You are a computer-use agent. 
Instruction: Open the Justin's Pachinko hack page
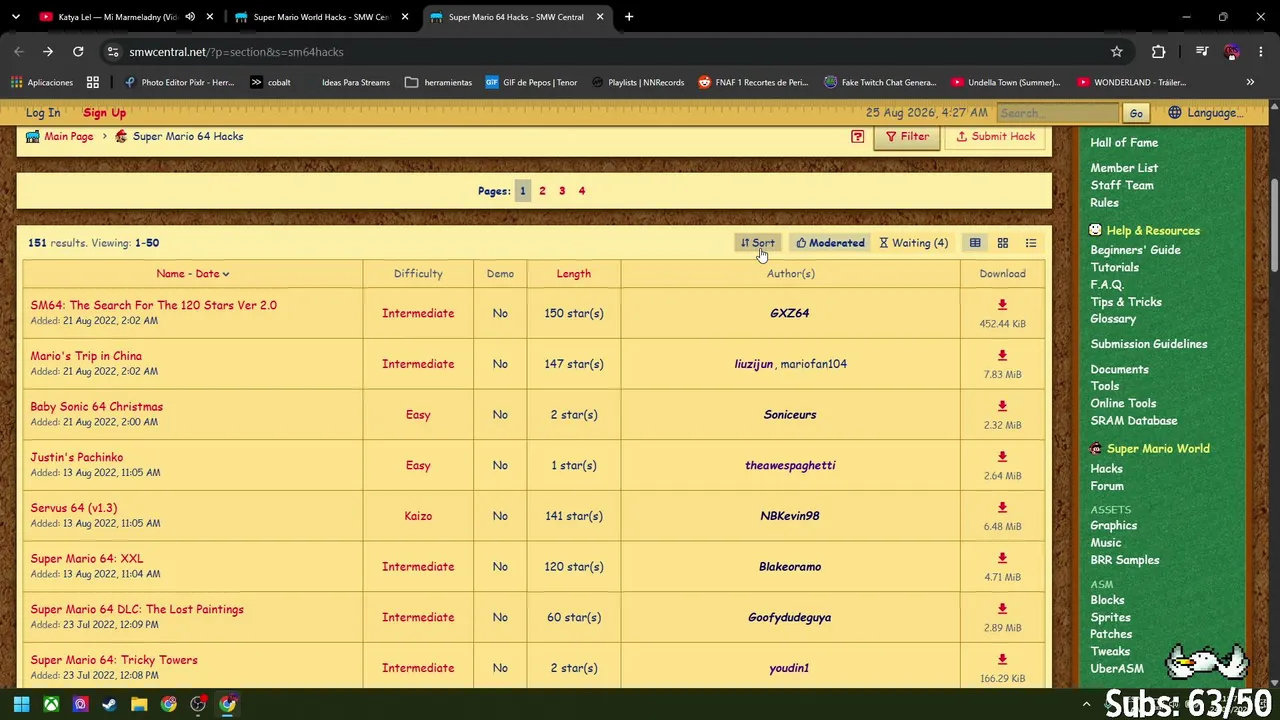coord(77,458)
